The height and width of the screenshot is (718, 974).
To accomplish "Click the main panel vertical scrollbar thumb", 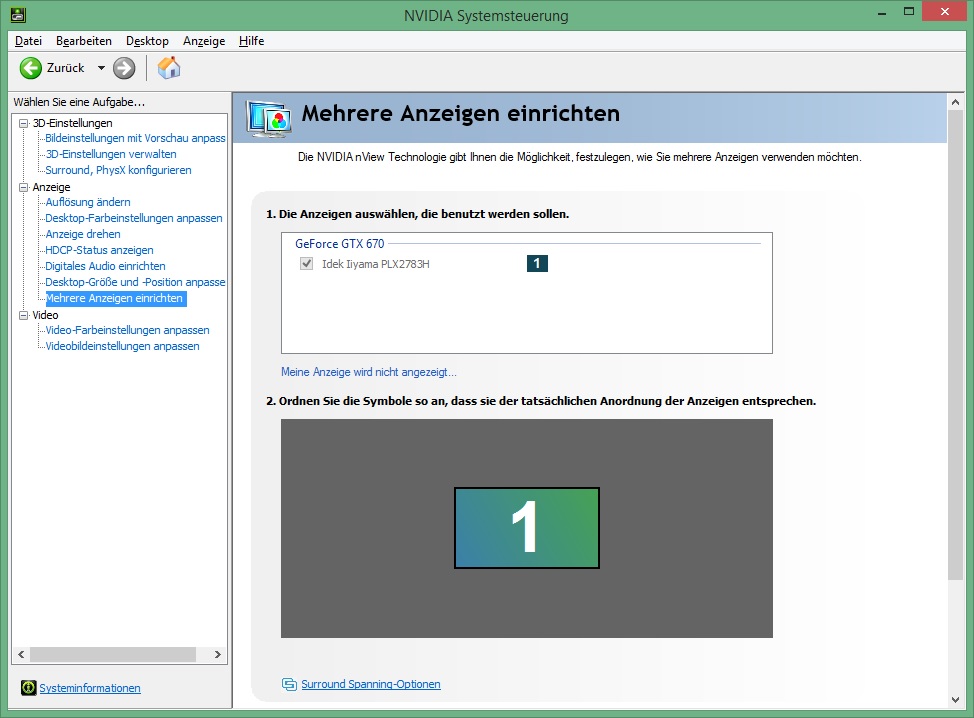I will tap(955, 345).
